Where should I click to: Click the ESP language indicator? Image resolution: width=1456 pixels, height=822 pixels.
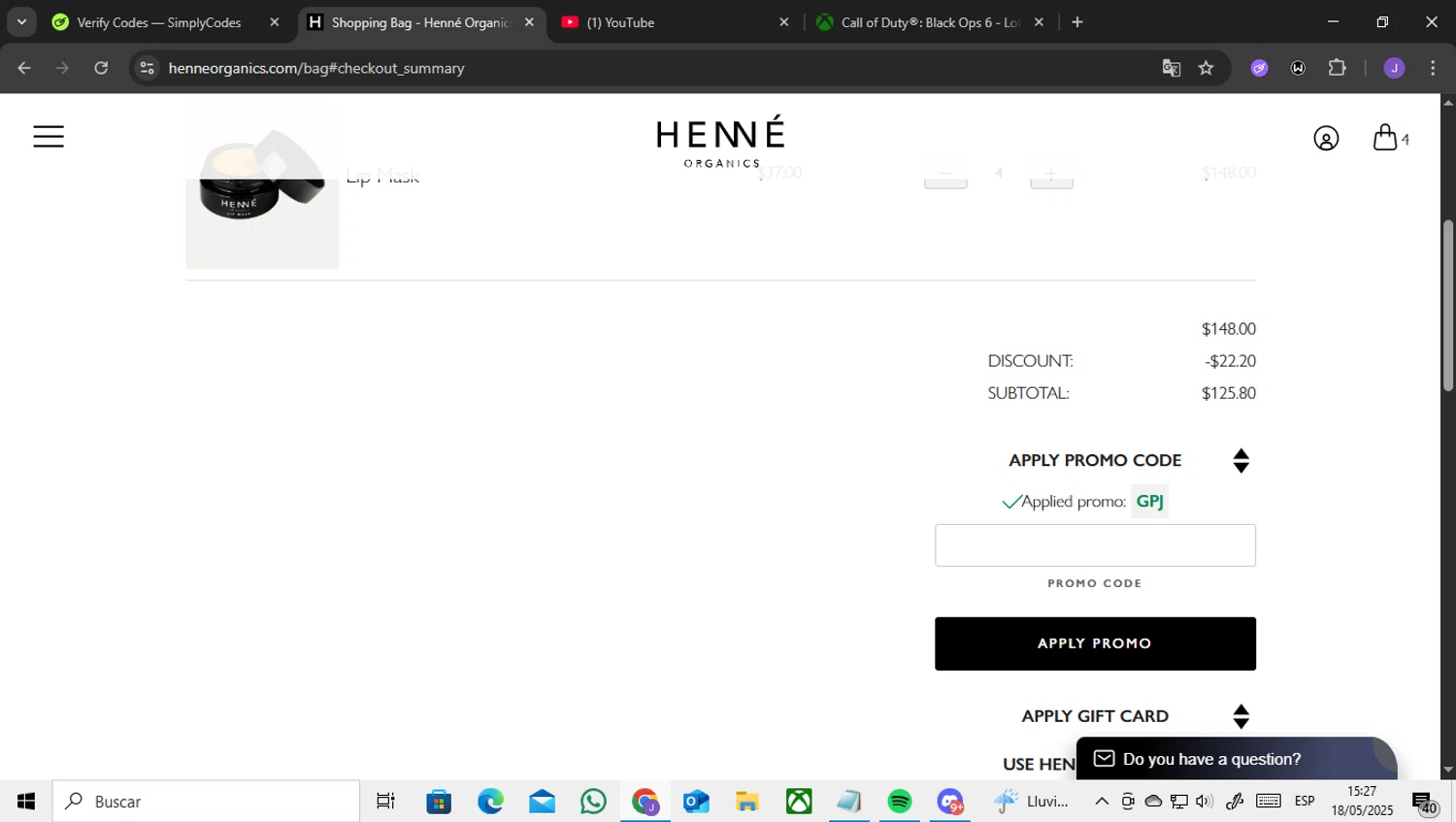1305,802
